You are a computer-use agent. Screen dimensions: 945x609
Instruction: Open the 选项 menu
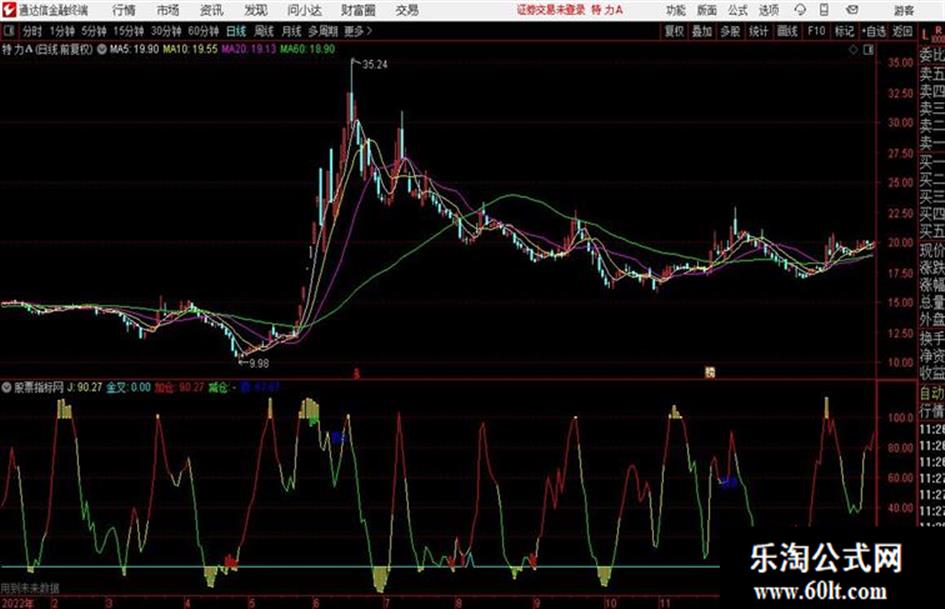click(x=768, y=10)
